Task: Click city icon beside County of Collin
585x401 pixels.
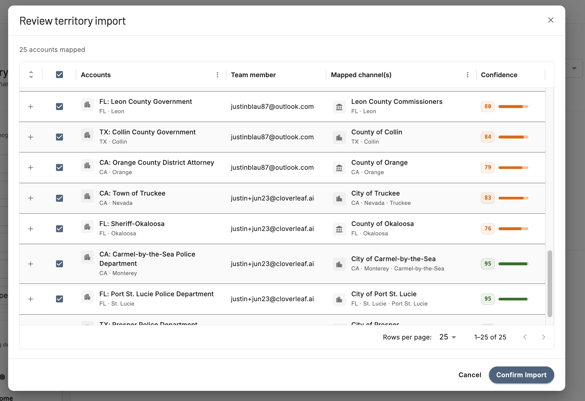Action: [339, 138]
